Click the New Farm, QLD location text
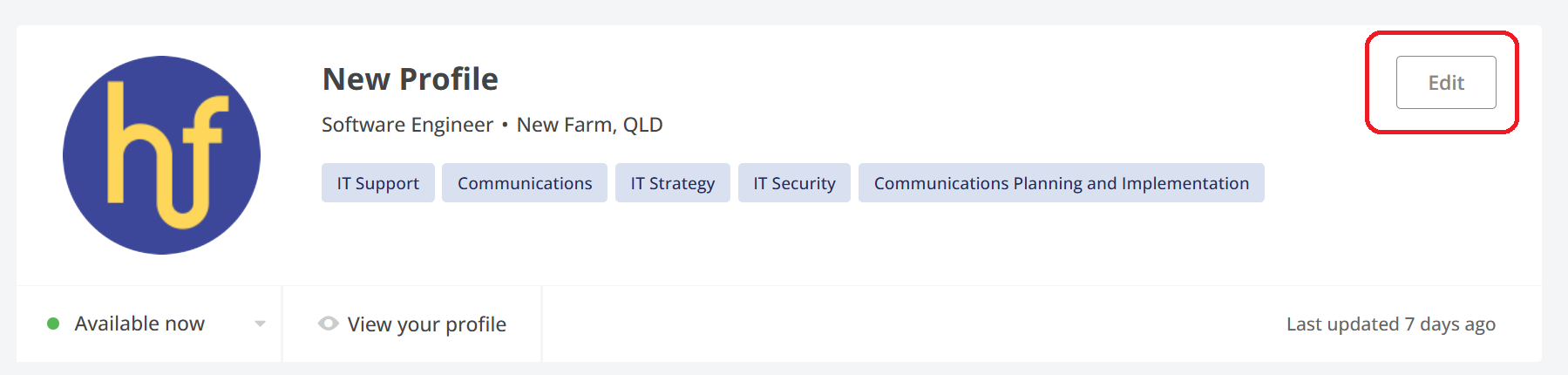The height and width of the screenshot is (375, 1568). click(589, 125)
